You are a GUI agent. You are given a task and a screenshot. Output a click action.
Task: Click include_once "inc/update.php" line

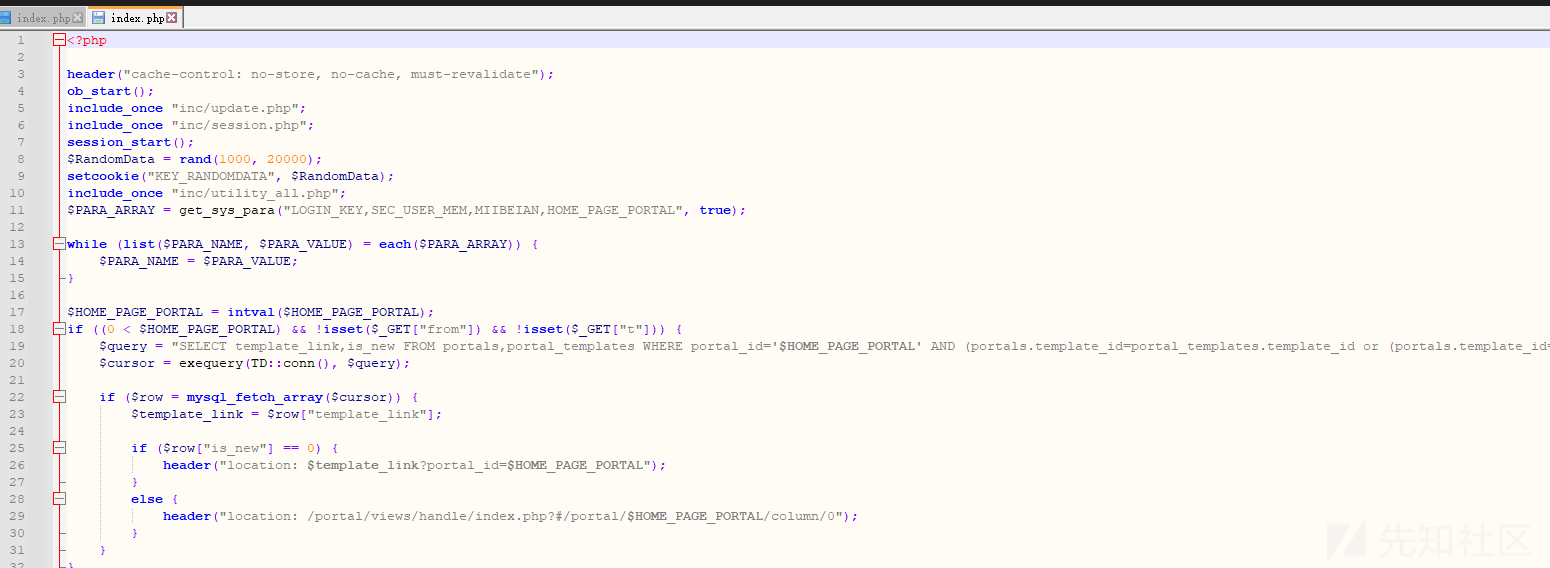pos(187,108)
